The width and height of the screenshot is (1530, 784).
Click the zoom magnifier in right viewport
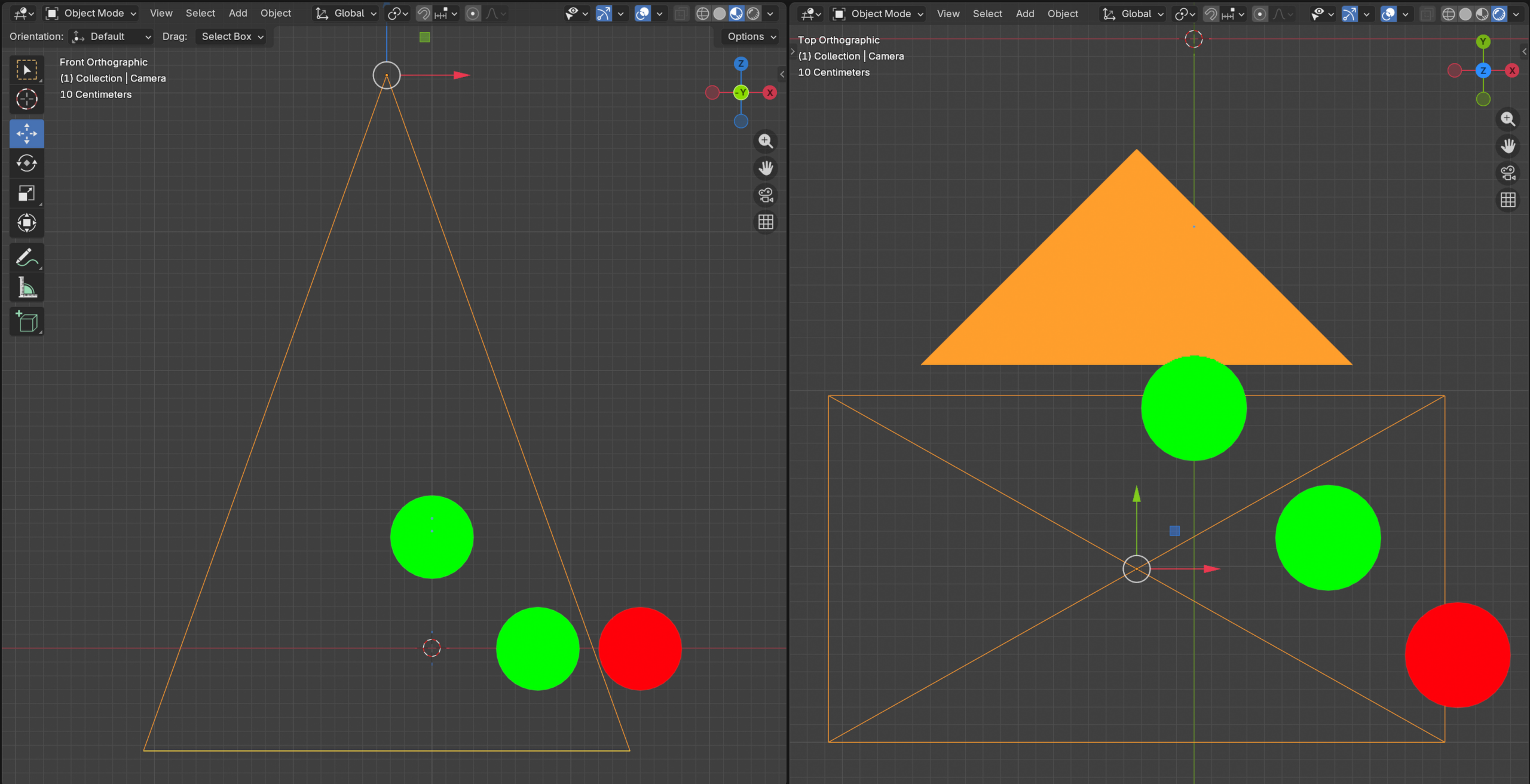click(x=1508, y=119)
